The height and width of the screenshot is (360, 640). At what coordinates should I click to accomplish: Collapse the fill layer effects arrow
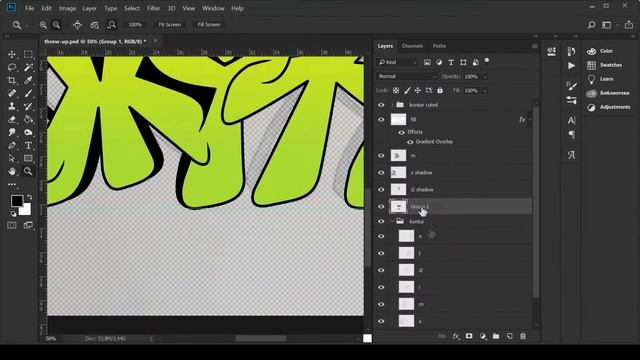tap(529, 120)
